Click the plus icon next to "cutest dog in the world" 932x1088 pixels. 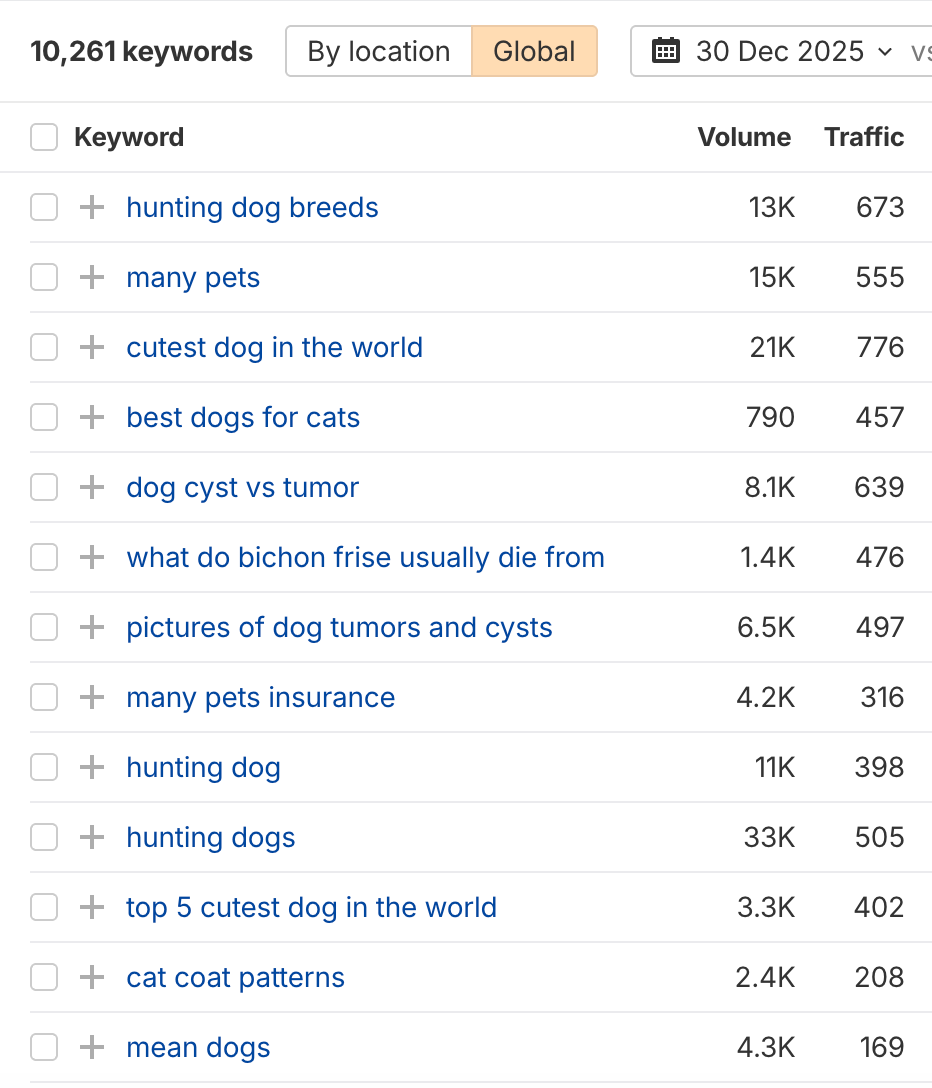coord(91,347)
